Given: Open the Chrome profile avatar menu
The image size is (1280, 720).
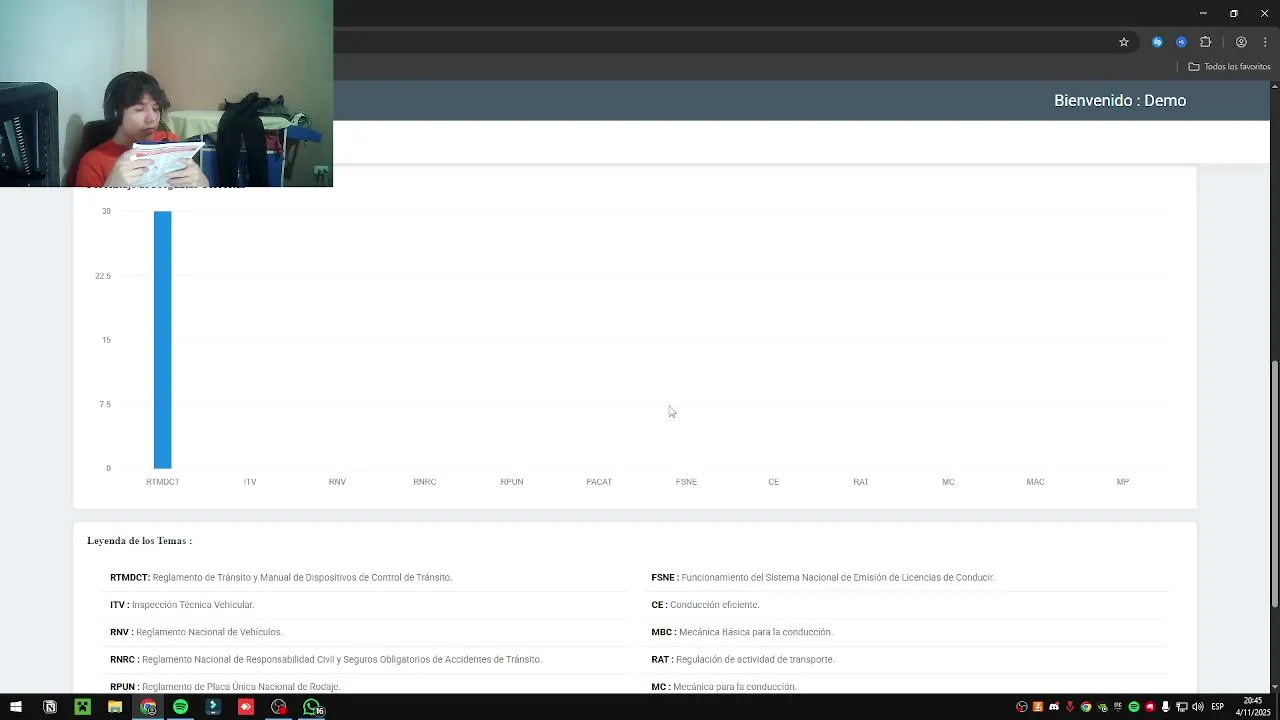Looking at the screenshot, I should tap(1241, 42).
